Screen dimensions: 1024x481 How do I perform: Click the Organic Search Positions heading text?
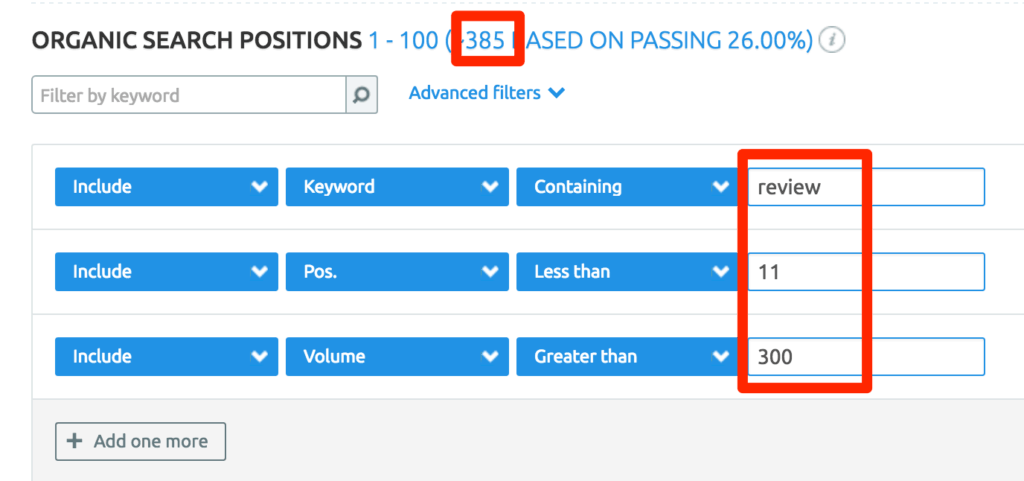pyautogui.click(x=197, y=41)
